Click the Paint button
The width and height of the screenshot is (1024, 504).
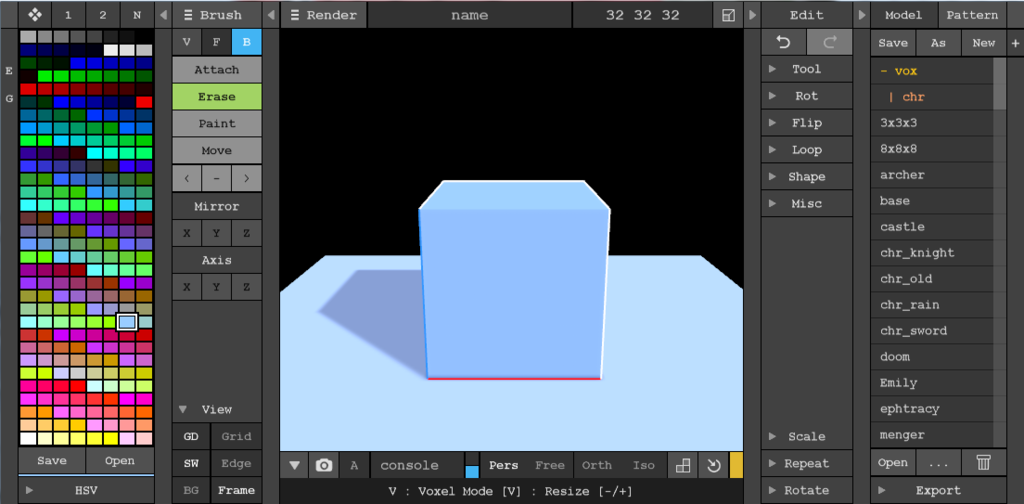tap(217, 123)
